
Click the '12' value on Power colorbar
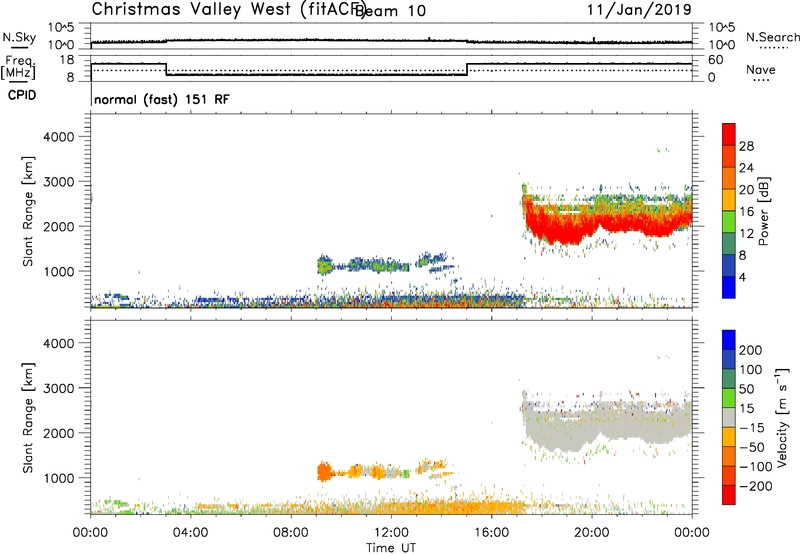click(746, 234)
